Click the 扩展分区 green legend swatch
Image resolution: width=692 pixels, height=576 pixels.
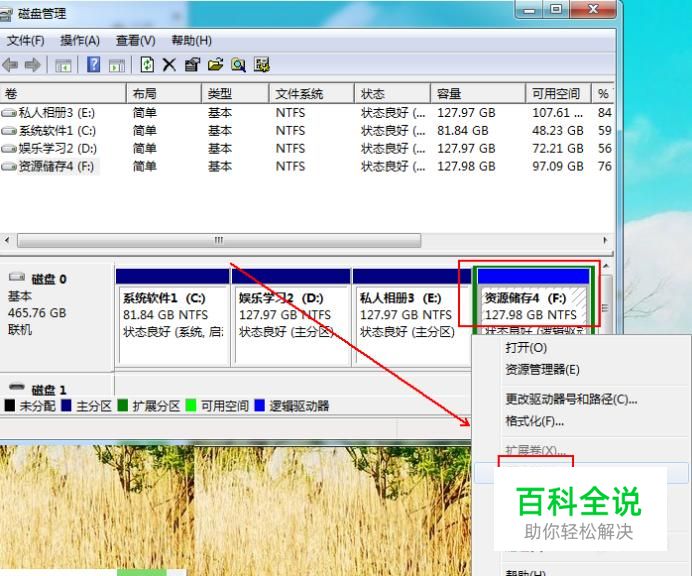(x=123, y=405)
